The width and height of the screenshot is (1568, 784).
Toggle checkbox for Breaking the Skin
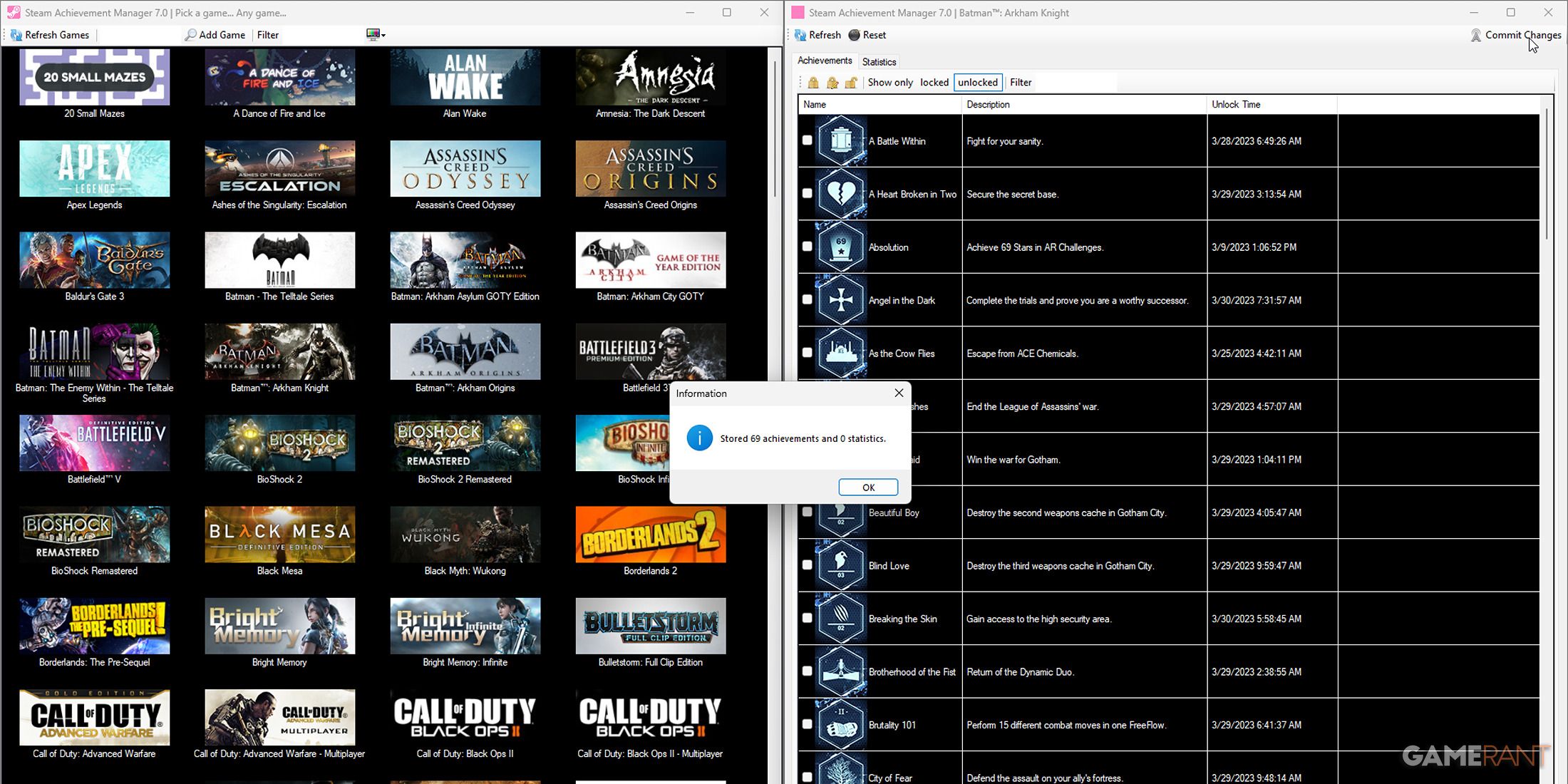point(807,618)
